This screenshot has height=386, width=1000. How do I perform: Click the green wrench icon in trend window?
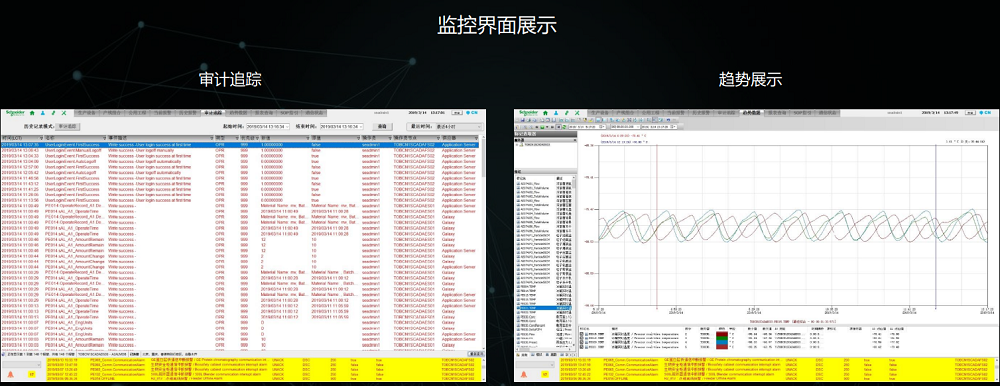566,113
